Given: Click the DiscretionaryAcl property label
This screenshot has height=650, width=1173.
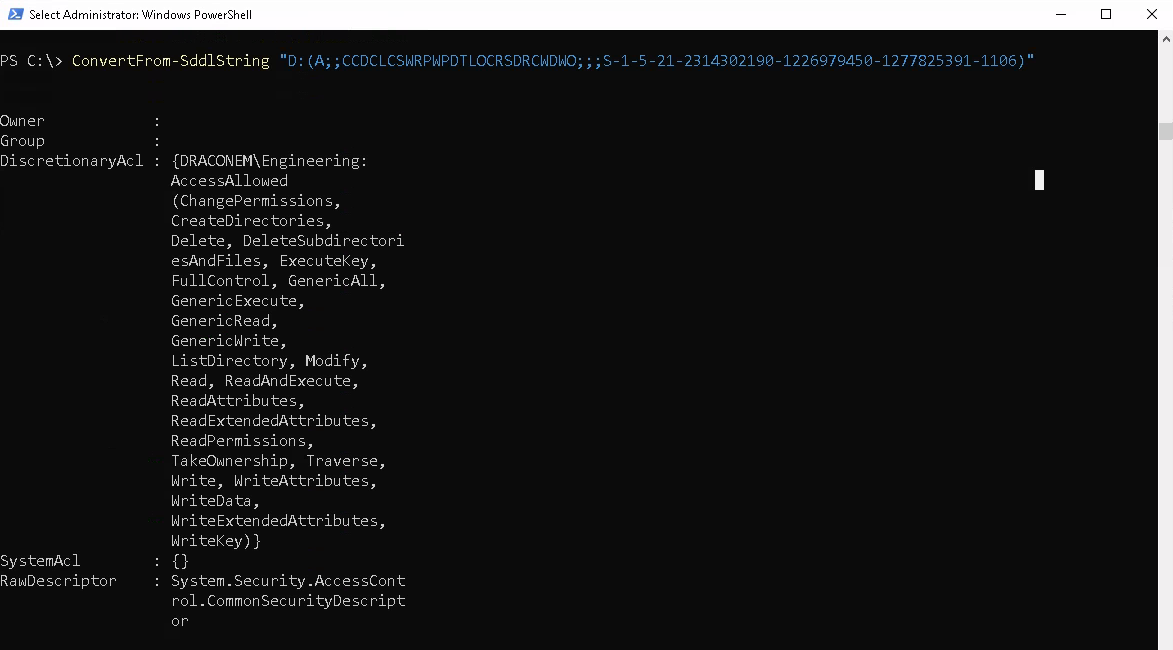Looking at the screenshot, I should coord(71,161).
